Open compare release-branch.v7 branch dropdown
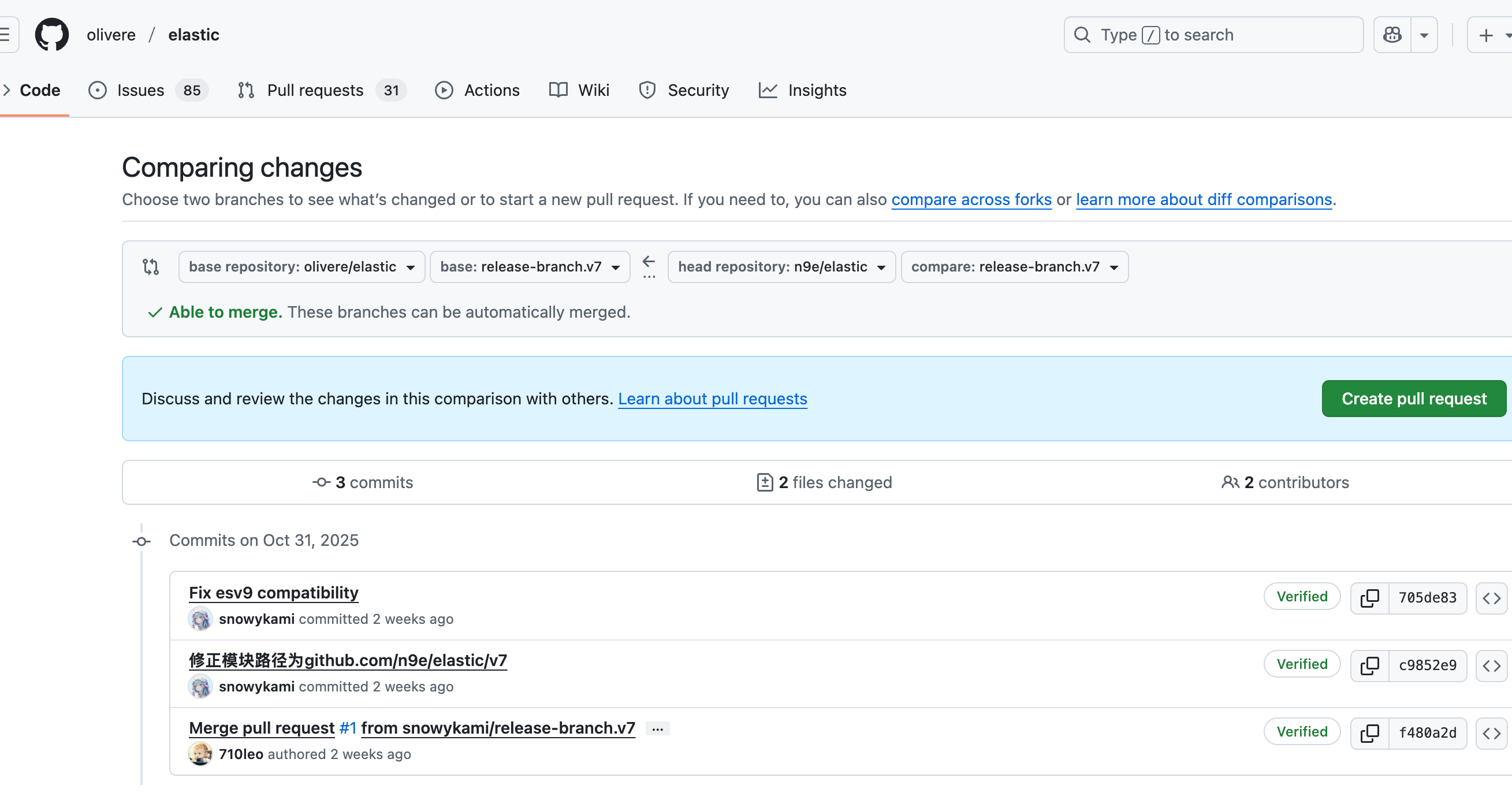The height and width of the screenshot is (796, 1512). 1014,266
